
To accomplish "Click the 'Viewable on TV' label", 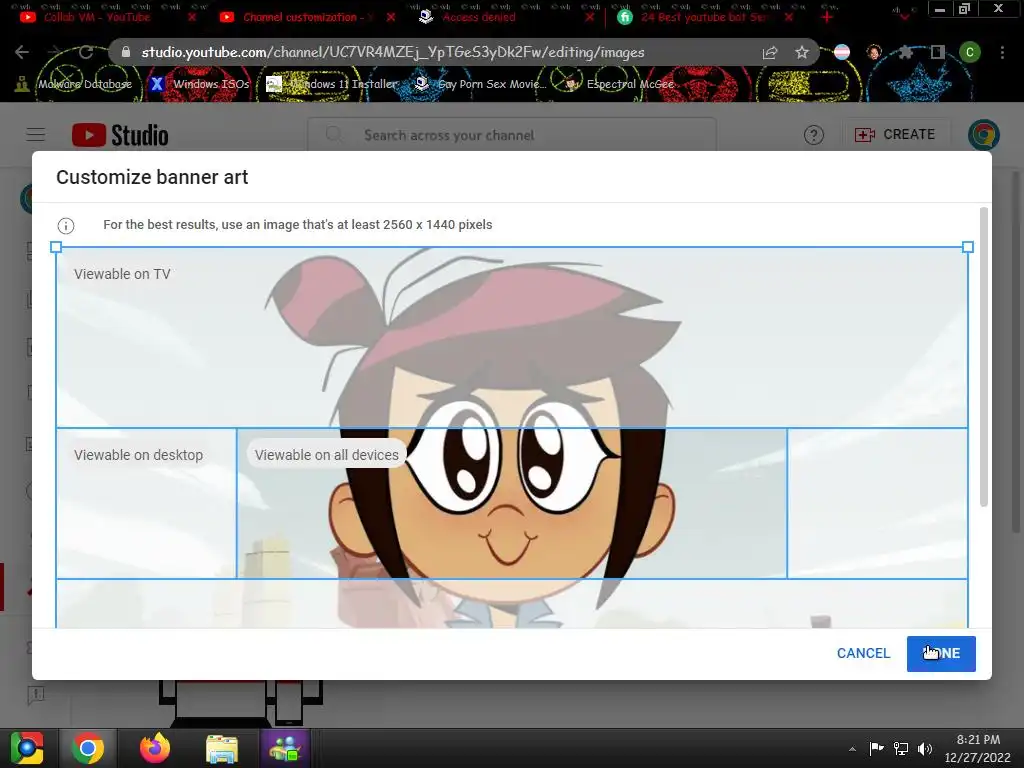I will click(122, 274).
